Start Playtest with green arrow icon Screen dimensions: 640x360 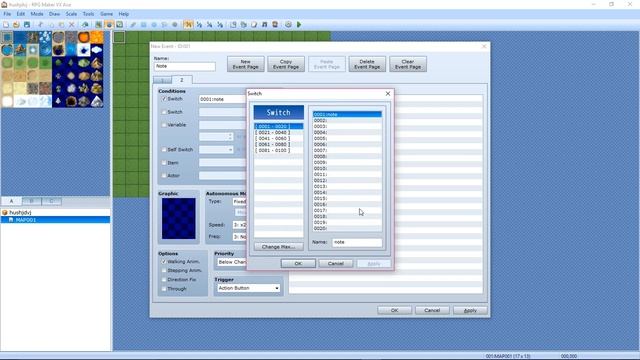pyautogui.click(x=299, y=25)
